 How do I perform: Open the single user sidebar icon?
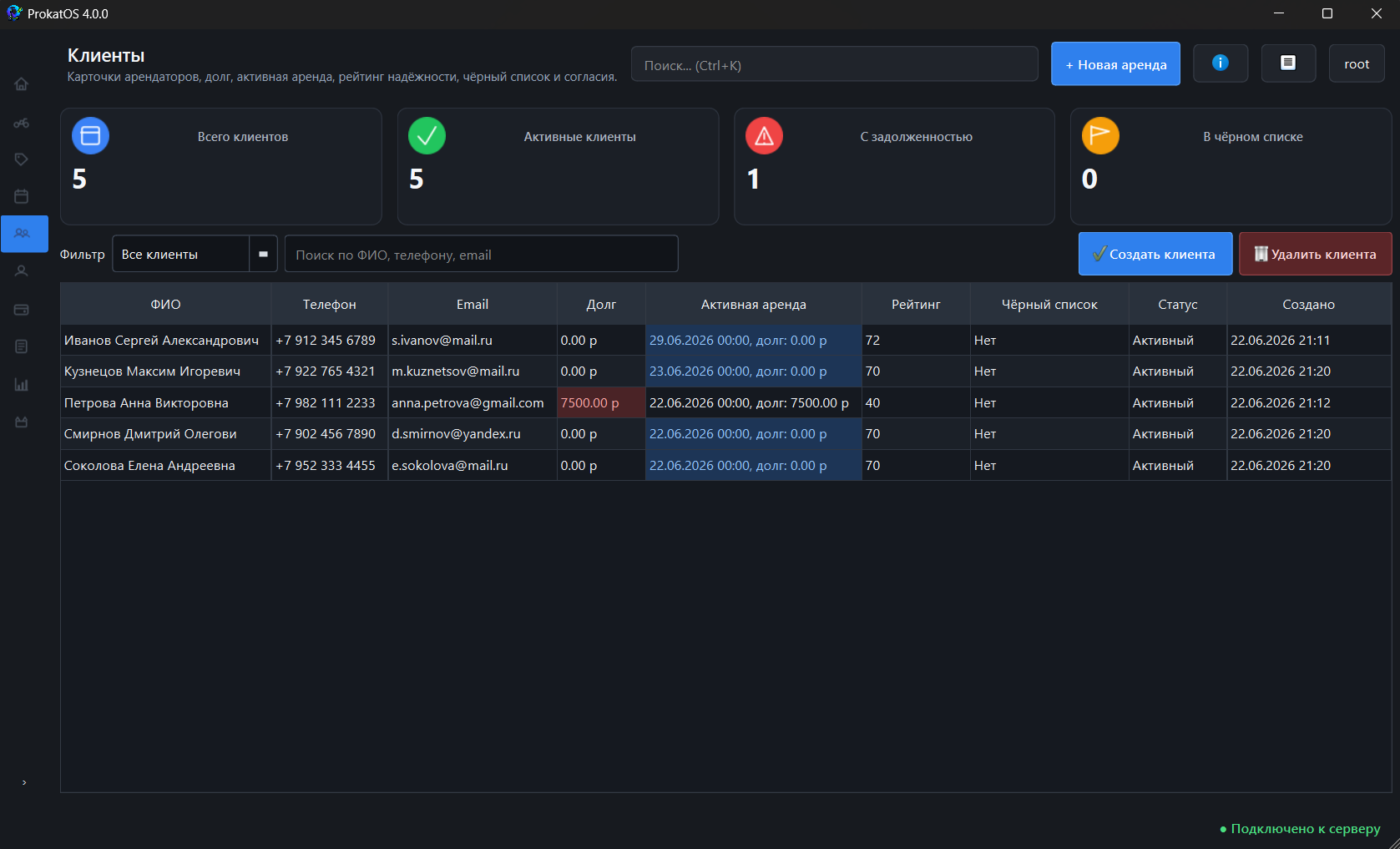[22, 271]
